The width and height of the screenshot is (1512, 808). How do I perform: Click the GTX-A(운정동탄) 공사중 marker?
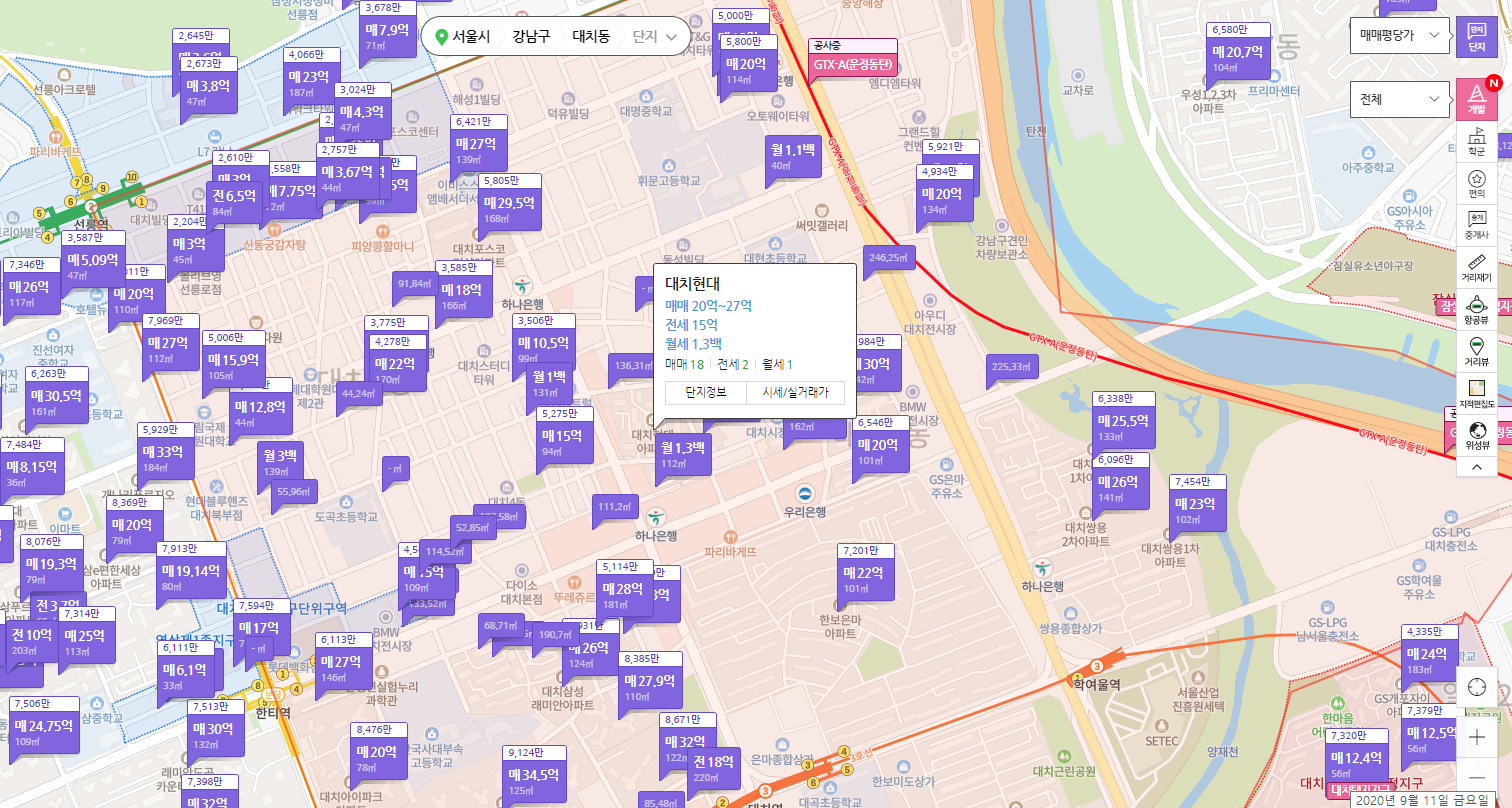coord(852,58)
